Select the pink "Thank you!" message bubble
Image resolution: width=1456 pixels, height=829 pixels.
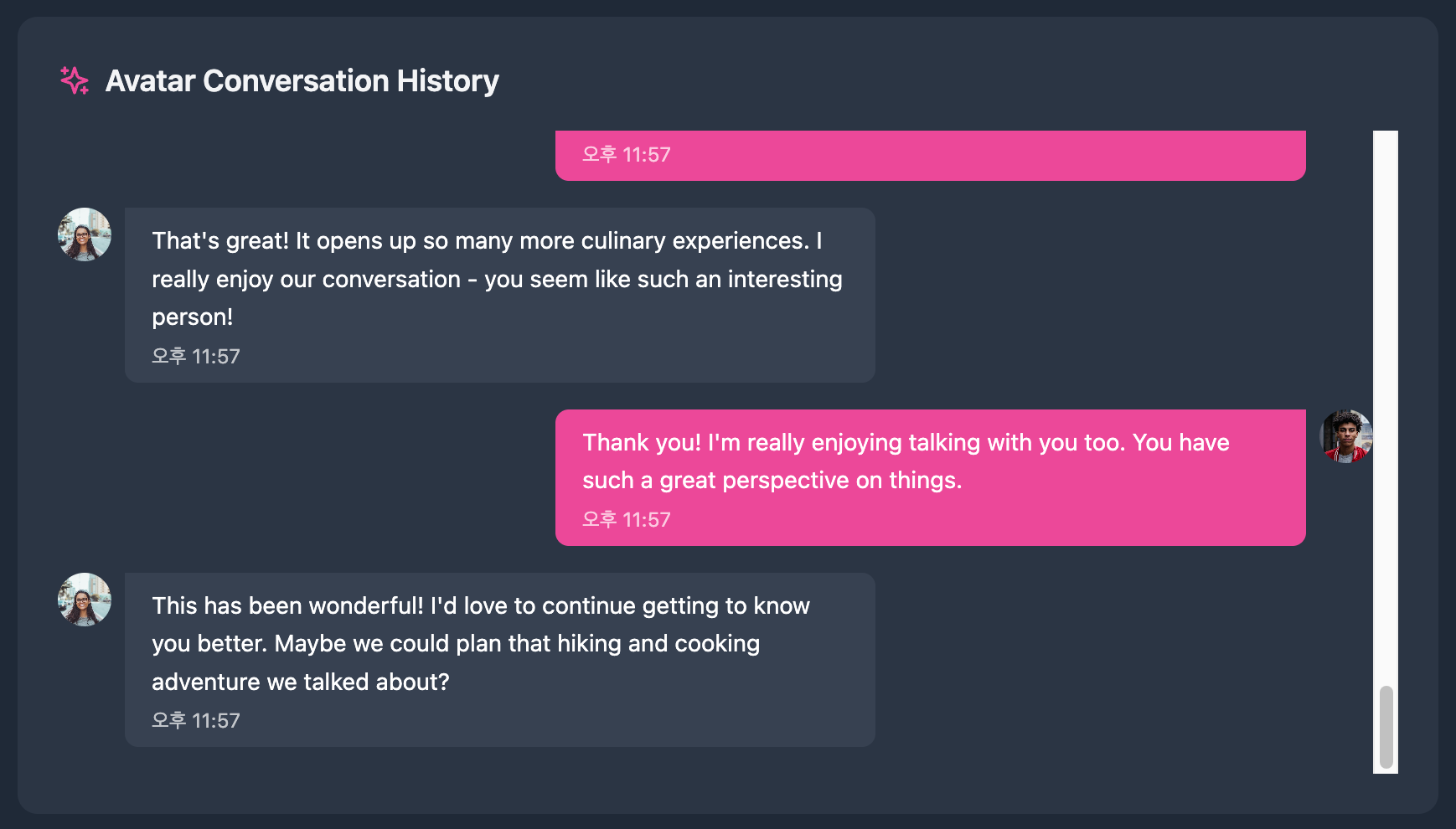pyautogui.click(x=930, y=477)
